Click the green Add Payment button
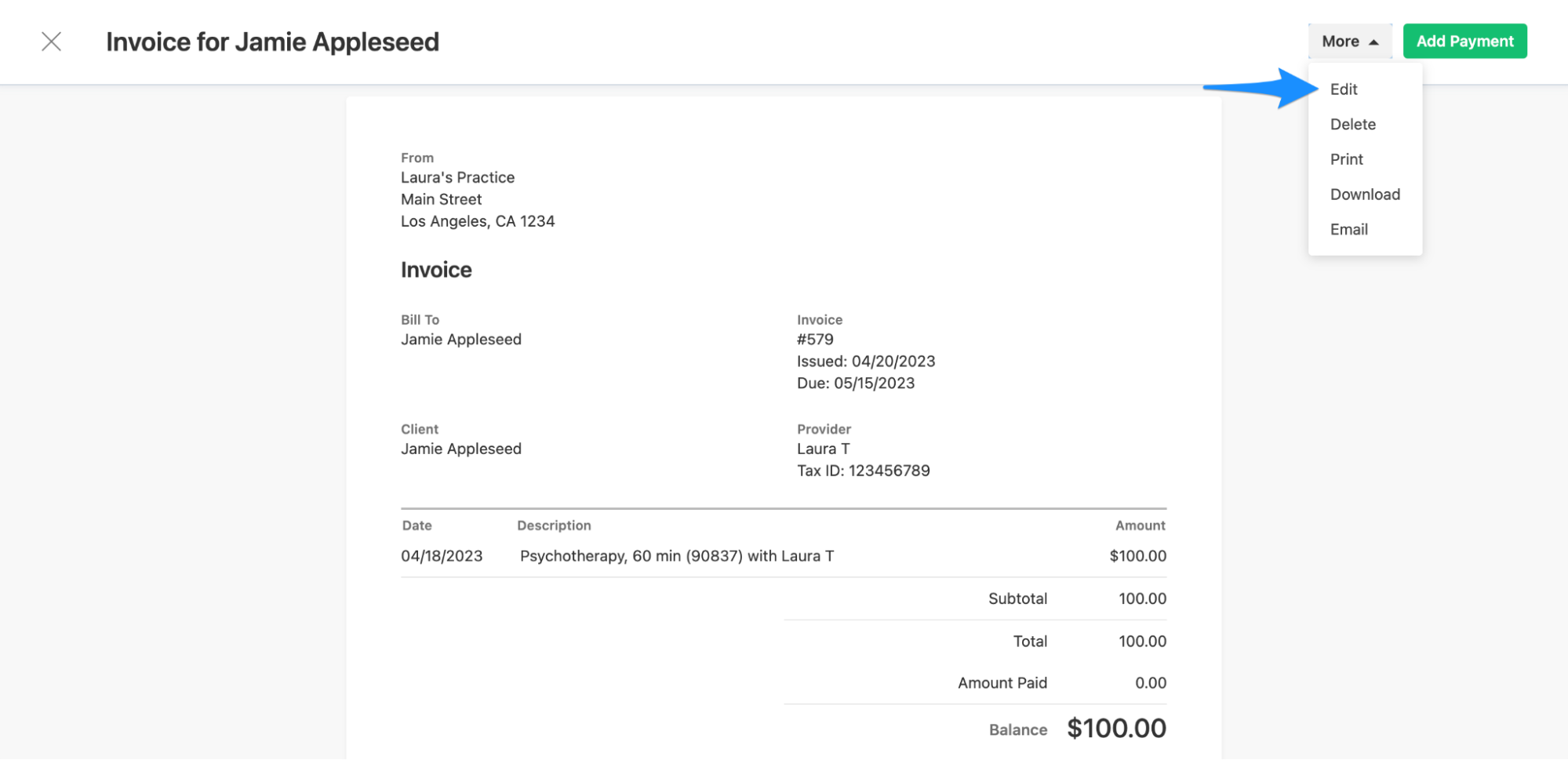The width and height of the screenshot is (1568, 760). [x=1464, y=41]
